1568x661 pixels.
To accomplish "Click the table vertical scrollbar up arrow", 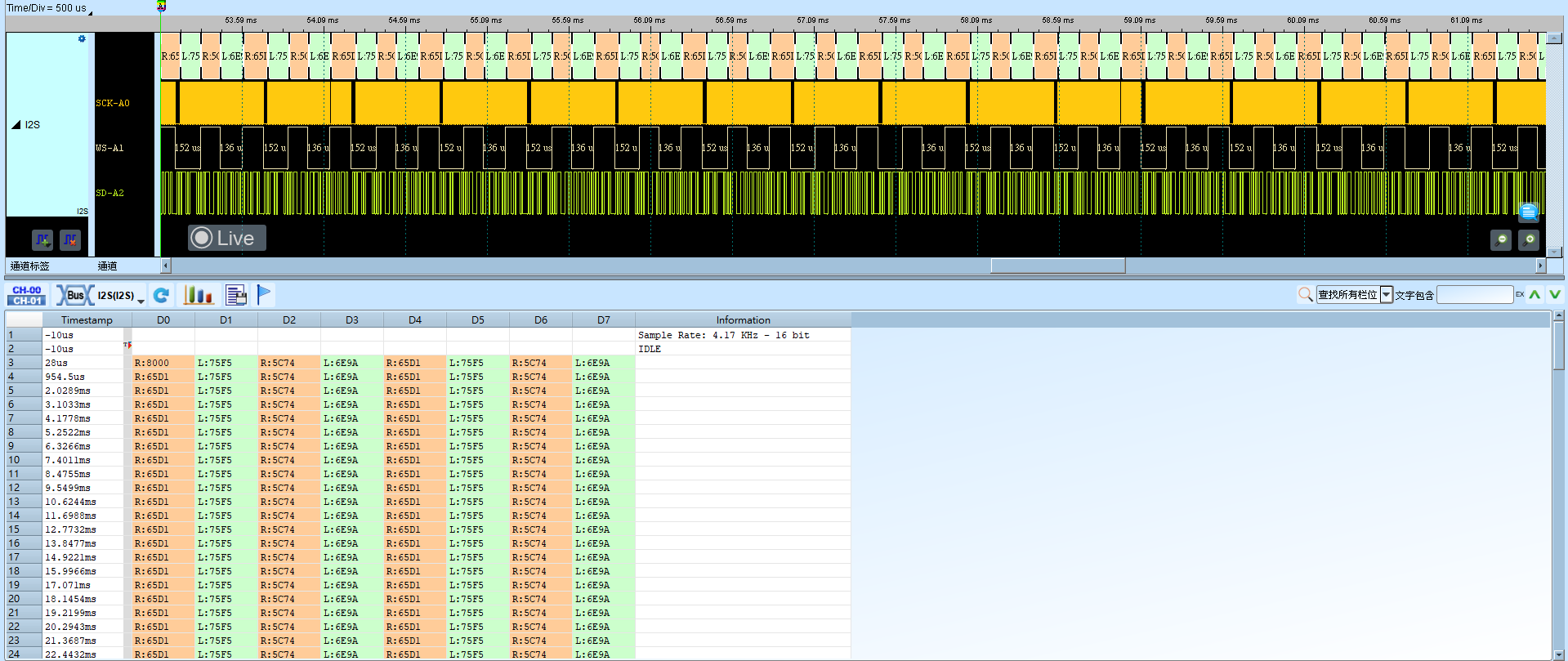I will click(1559, 316).
